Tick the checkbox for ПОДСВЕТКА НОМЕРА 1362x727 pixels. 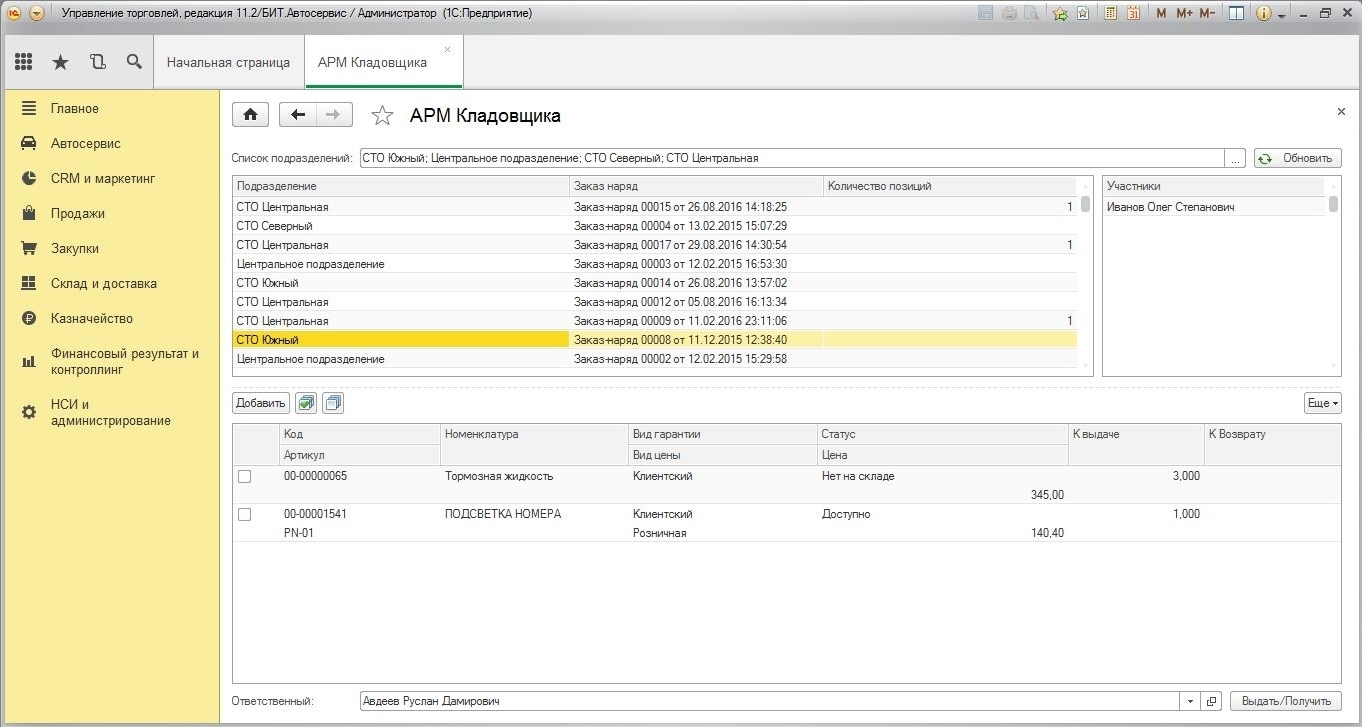(x=245, y=515)
